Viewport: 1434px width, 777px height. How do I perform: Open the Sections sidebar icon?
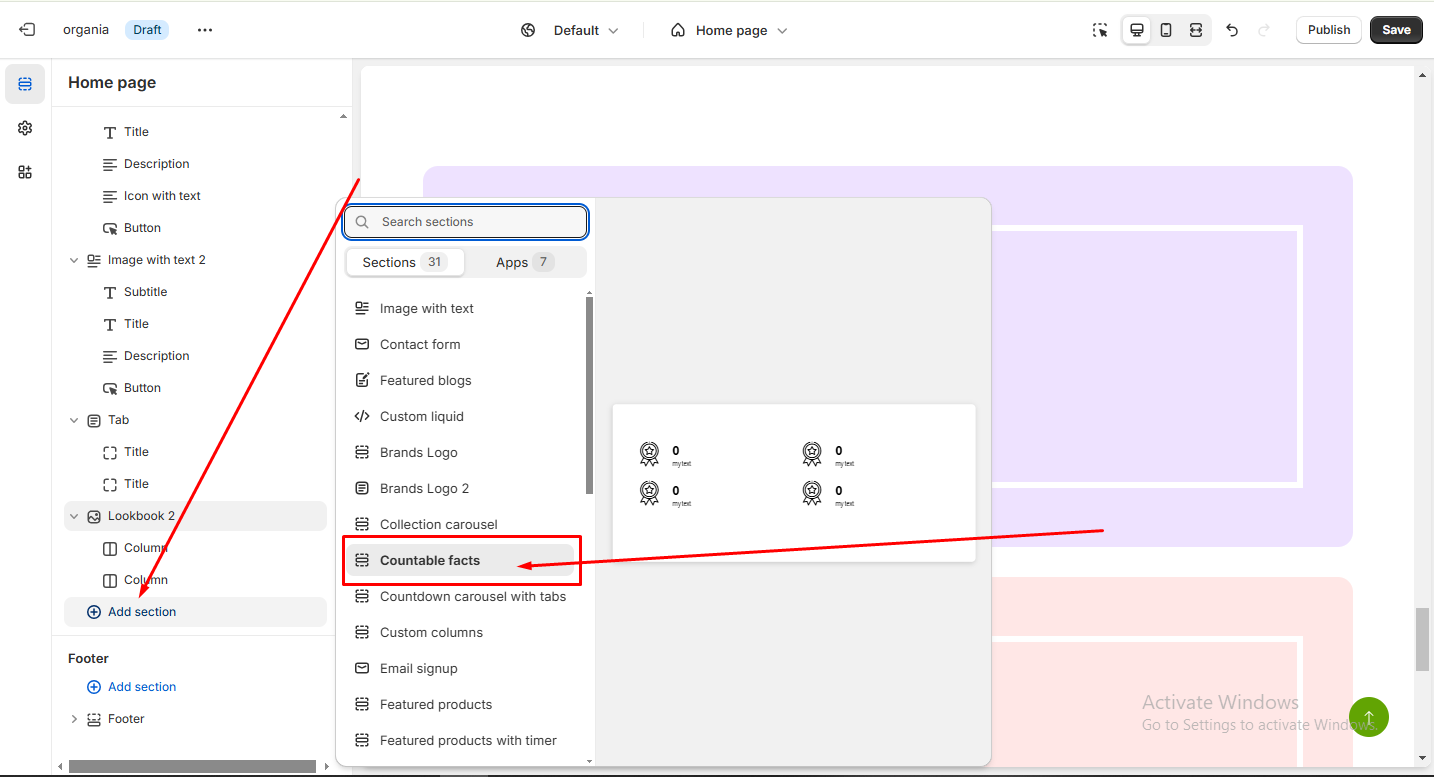click(x=25, y=84)
